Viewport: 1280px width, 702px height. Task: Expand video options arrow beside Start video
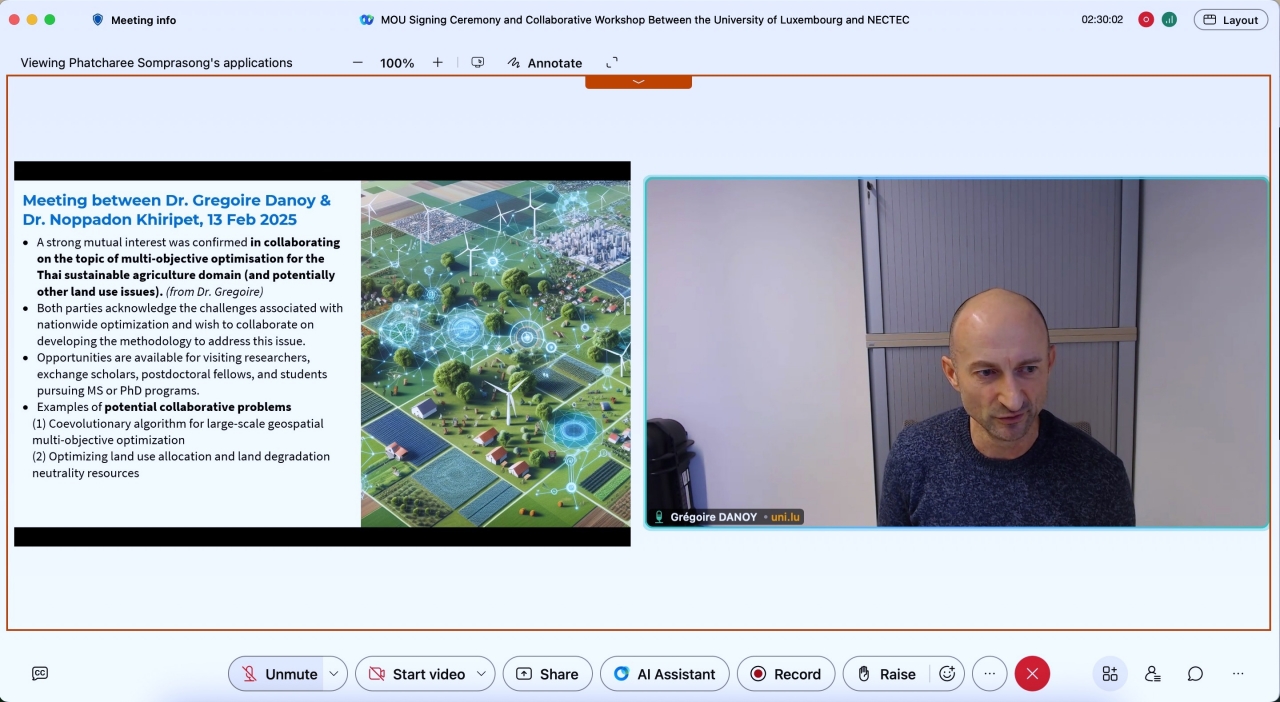click(x=481, y=674)
